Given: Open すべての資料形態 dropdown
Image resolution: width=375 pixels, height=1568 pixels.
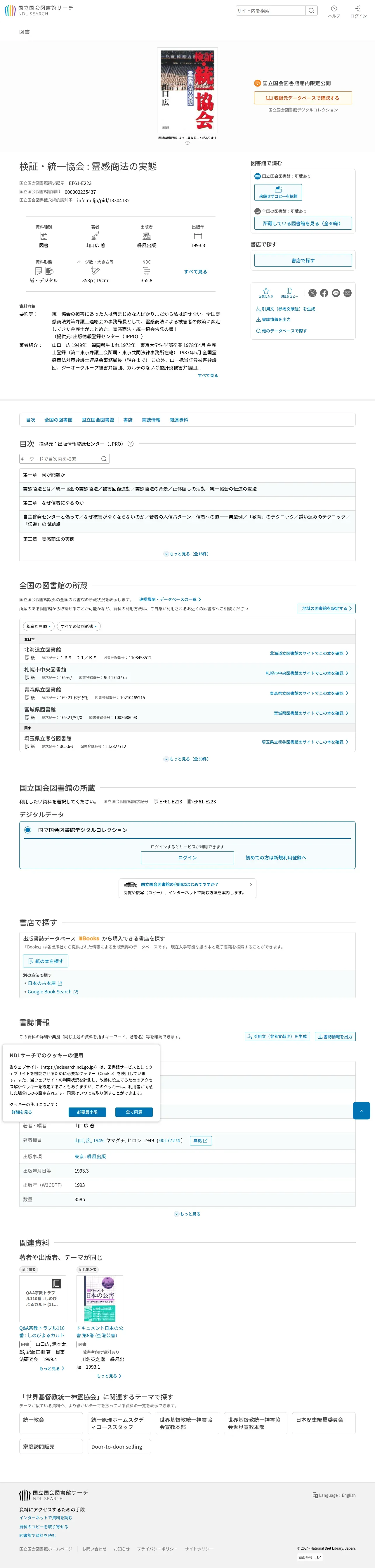Looking at the screenshot, I should (79, 626).
